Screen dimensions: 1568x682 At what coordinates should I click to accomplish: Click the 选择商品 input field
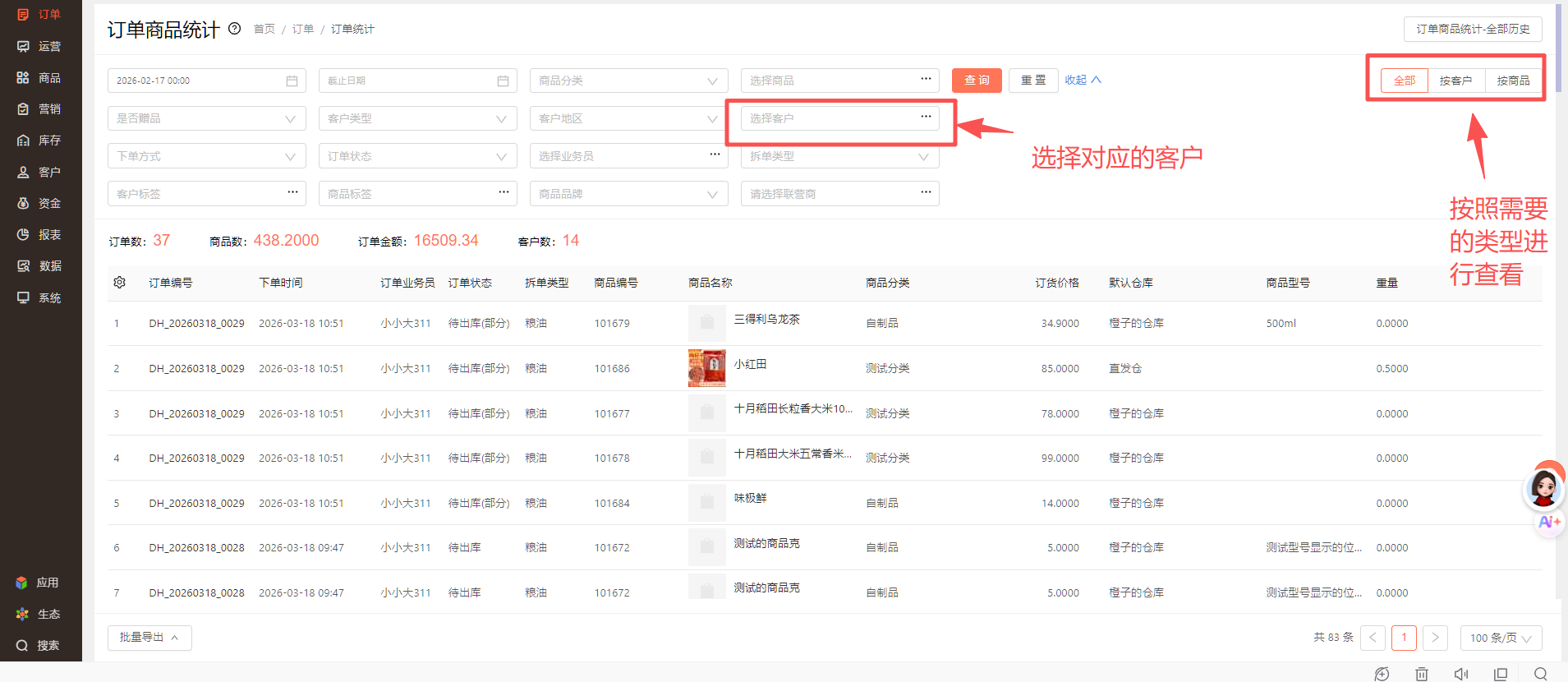click(840, 81)
